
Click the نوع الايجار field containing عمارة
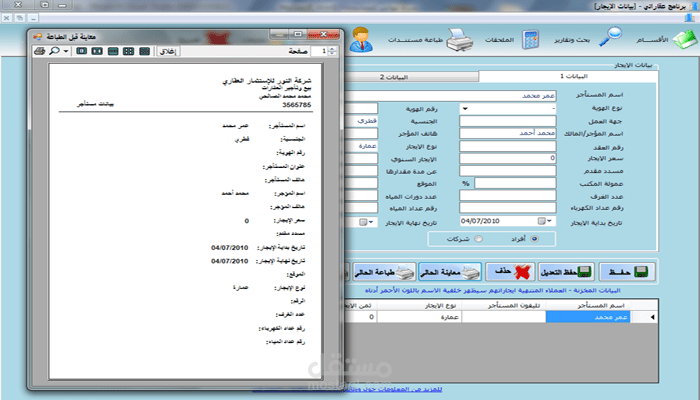pyautogui.click(x=361, y=146)
